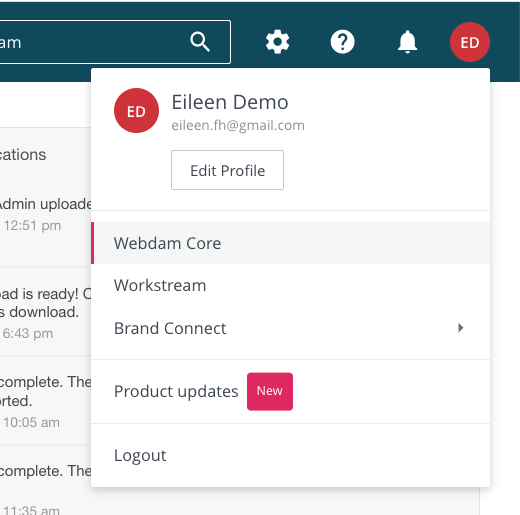Open the 6:43 pm download-ready notification
The width and height of the screenshot is (520, 515).
point(45,312)
